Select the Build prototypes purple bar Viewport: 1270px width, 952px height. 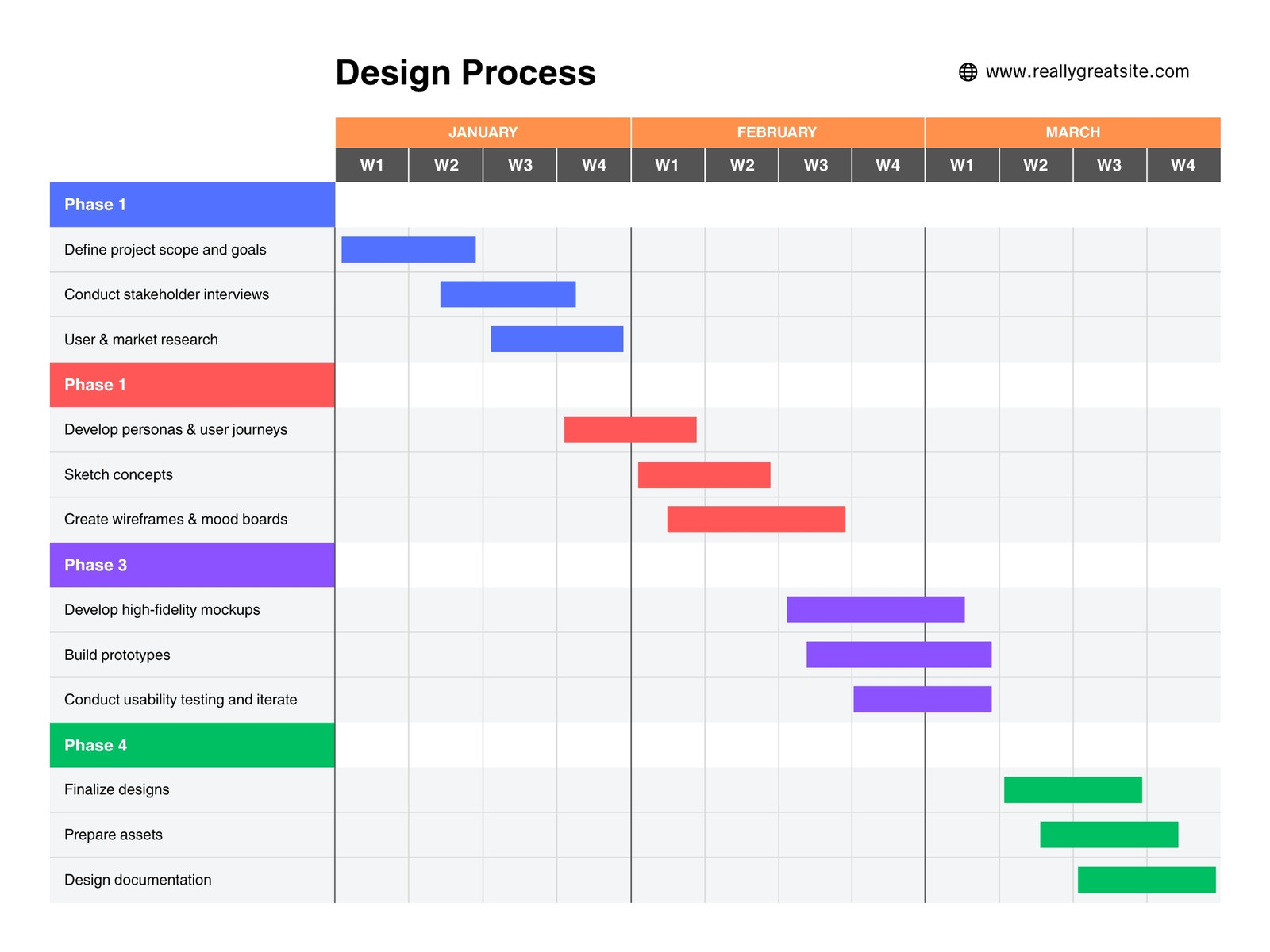899,654
